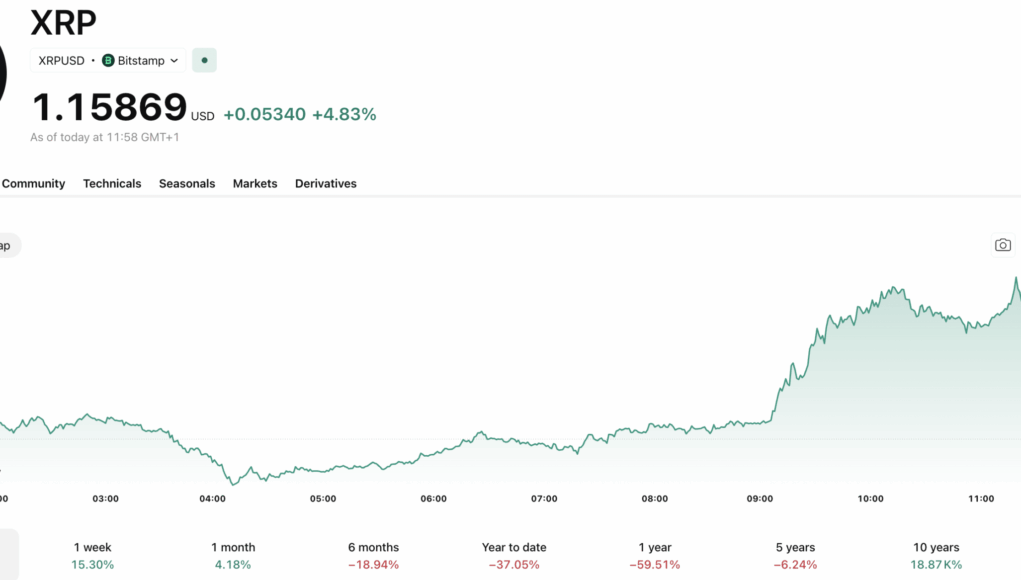1021x580 pixels.
Task: Click the 09:00 time axis label
Action: coord(759,499)
